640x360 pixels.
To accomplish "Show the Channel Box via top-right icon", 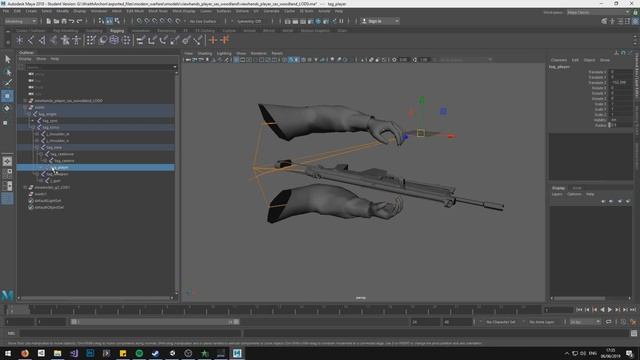I will pos(635,21).
